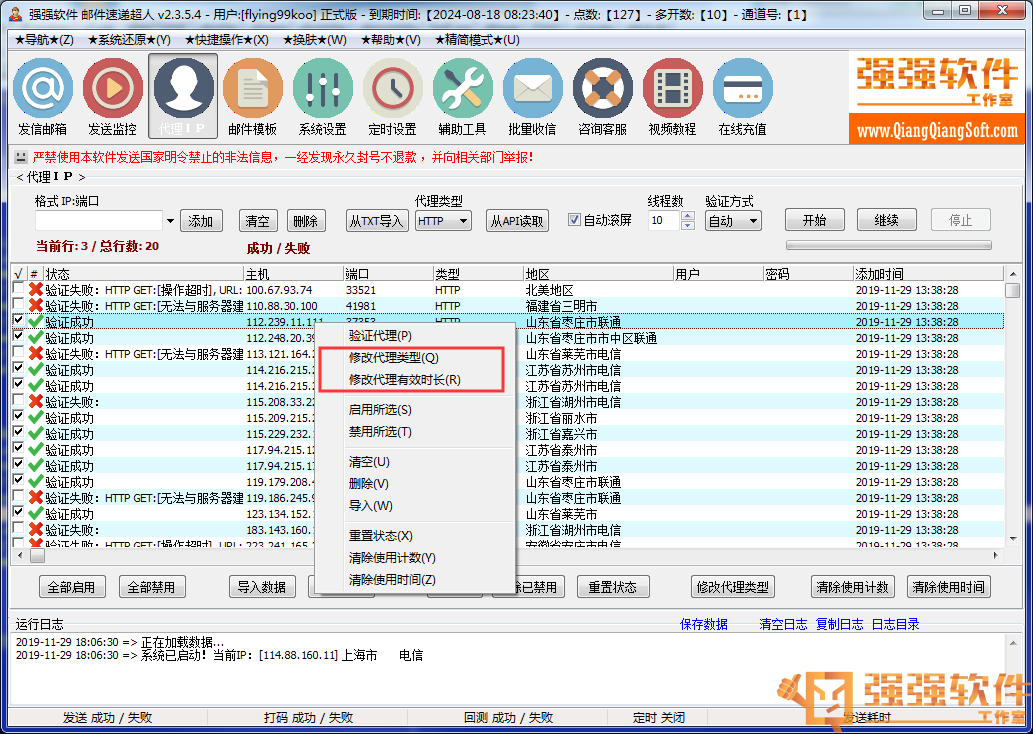Image resolution: width=1033 pixels, height=734 pixels.
Task: Click the 全部禁用 disable all button
Action: coord(152,586)
